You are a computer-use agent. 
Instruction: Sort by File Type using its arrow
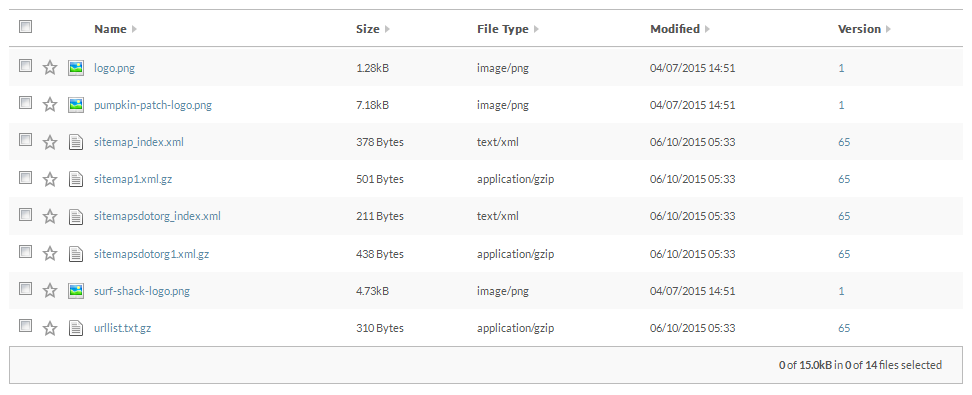click(536, 29)
